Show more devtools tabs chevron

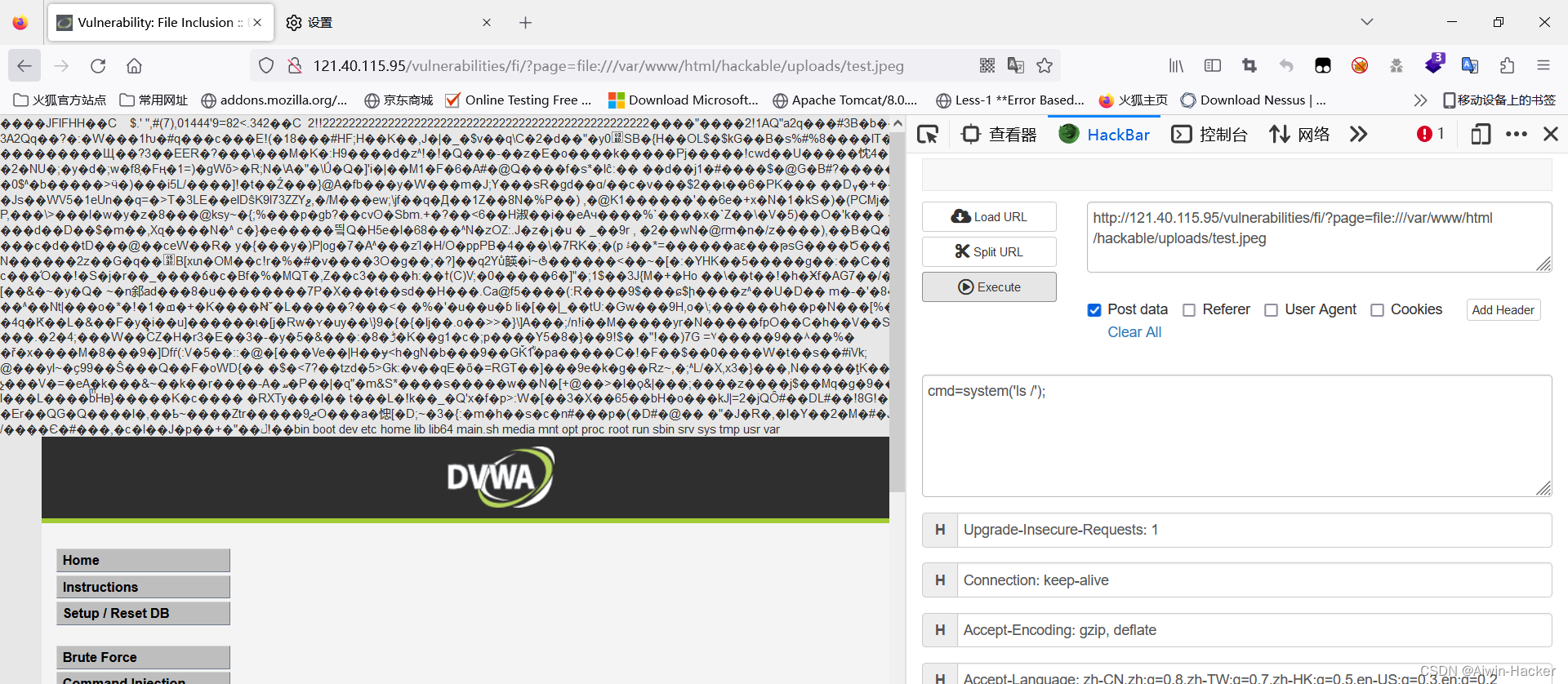point(1359,134)
